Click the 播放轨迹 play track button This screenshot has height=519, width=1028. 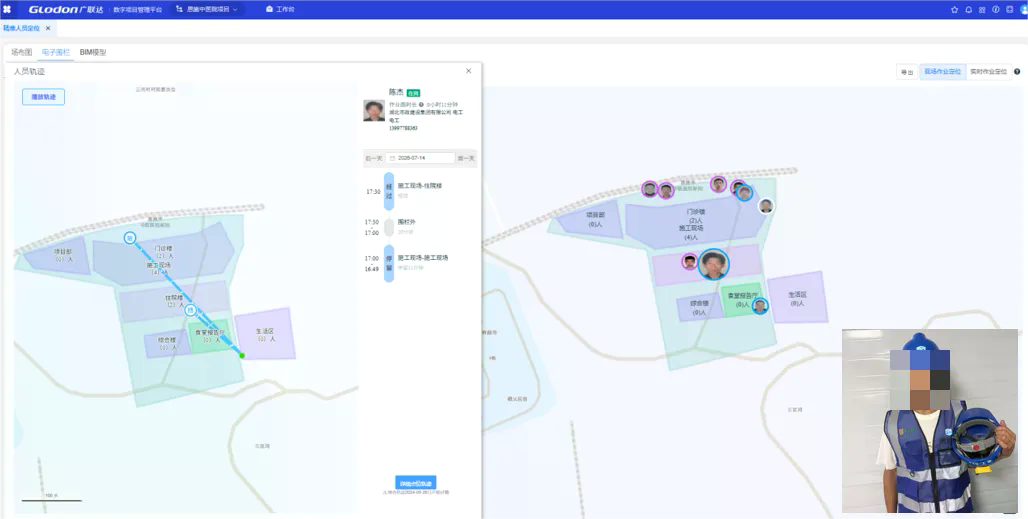tap(43, 97)
